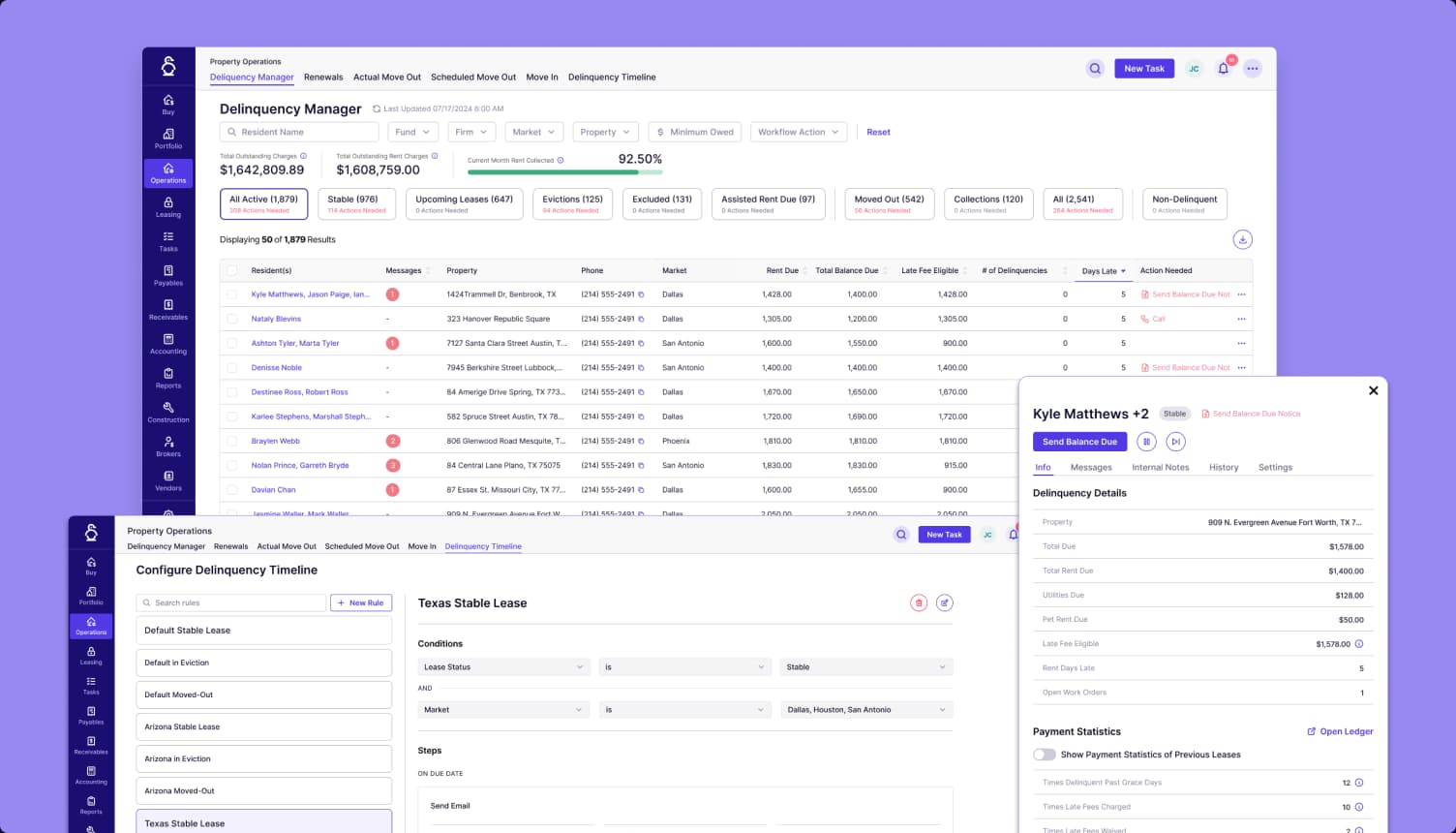Click the Send Balance Due button
Viewport: 1456px width, 833px height.
[1079, 442]
